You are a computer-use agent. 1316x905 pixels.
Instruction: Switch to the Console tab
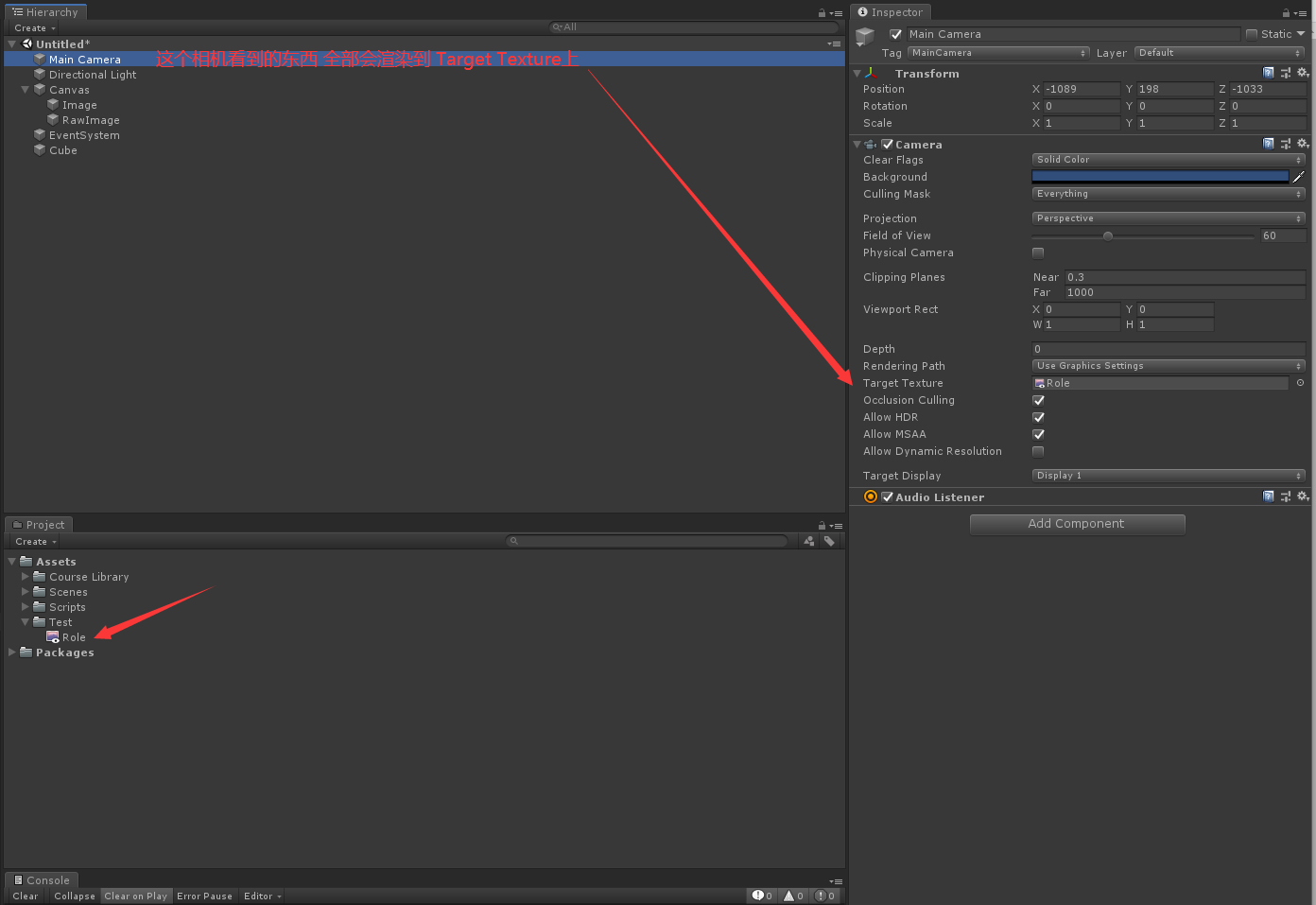42,880
